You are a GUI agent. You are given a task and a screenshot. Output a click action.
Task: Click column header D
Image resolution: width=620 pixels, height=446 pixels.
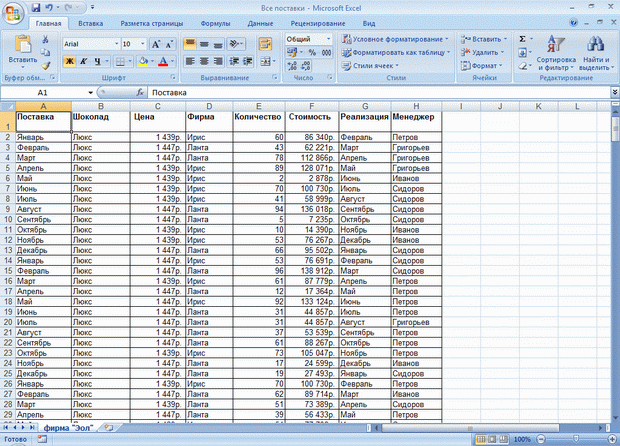209,106
